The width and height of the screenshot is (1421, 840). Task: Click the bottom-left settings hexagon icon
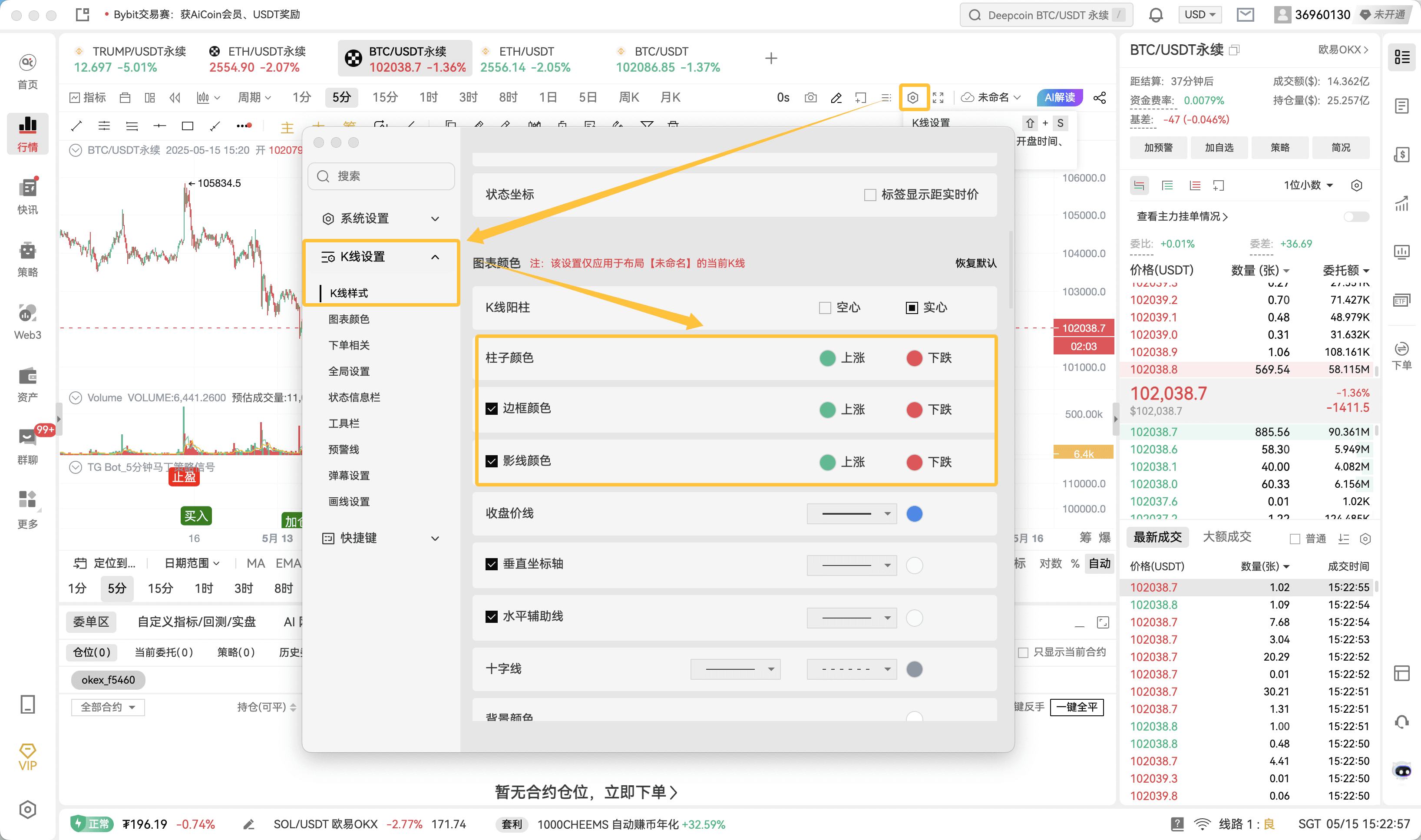(27, 810)
